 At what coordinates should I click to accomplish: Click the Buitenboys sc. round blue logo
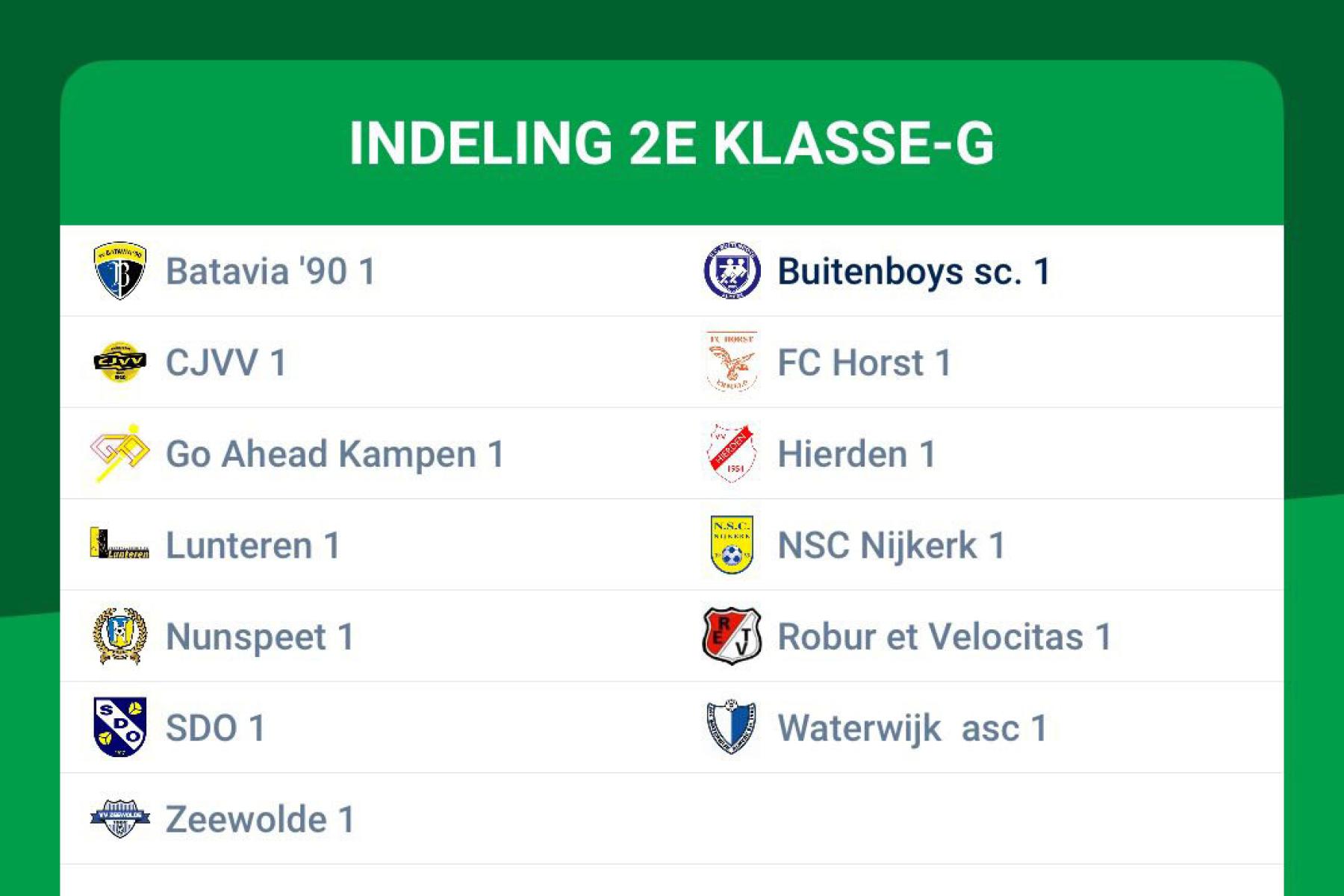pyautogui.click(x=732, y=271)
